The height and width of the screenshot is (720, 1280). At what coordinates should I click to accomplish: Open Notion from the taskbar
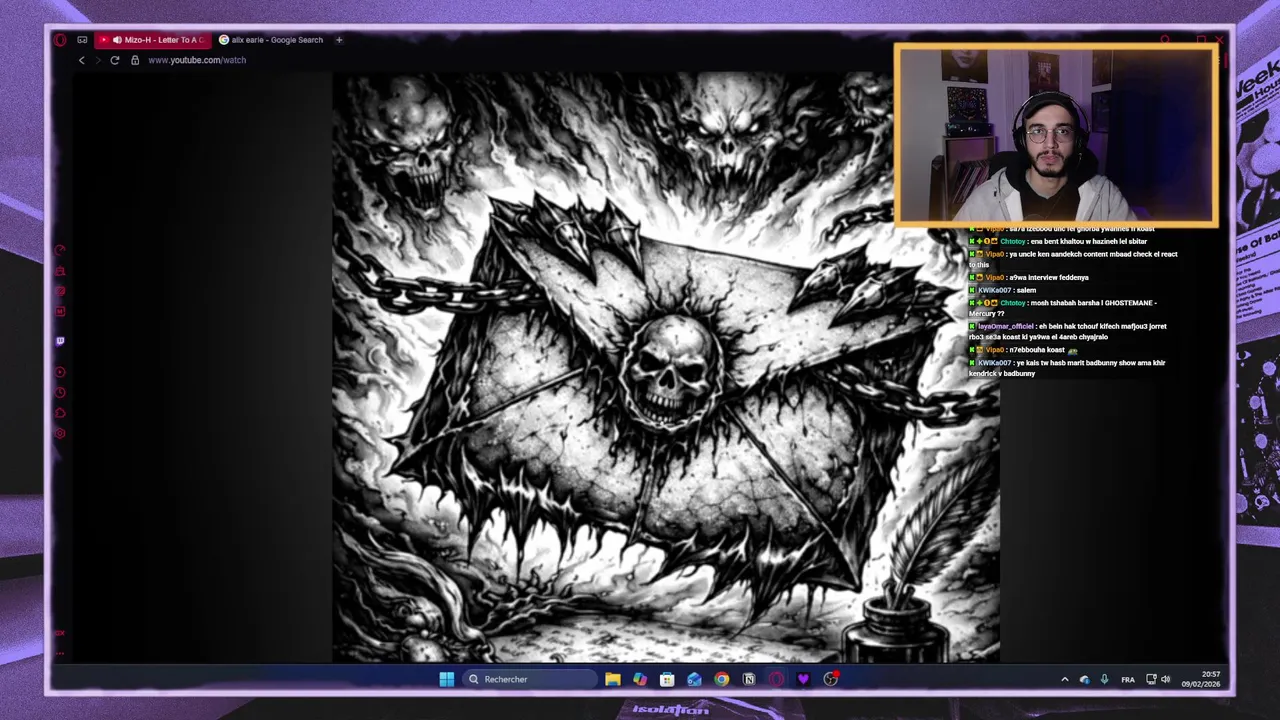tap(748, 679)
